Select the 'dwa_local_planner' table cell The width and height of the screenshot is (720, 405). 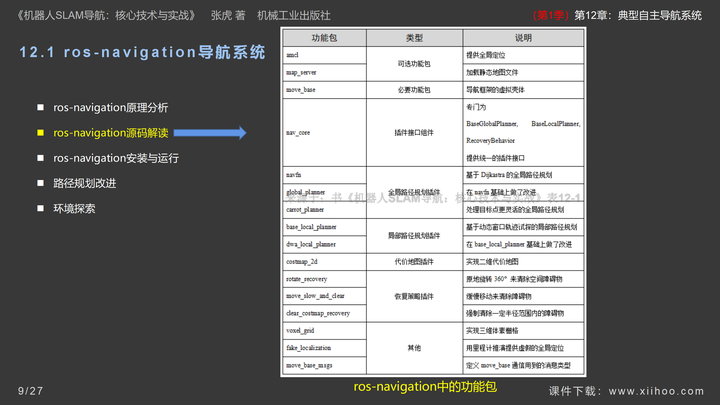[x=324, y=244]
